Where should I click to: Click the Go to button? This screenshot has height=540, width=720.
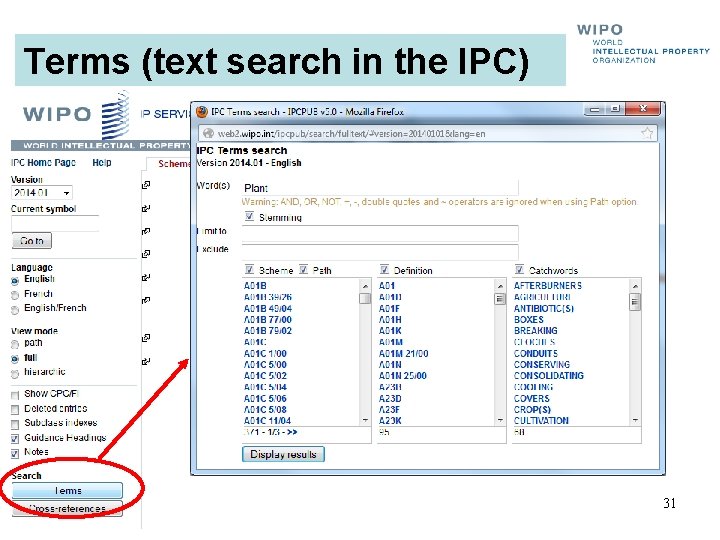[x=32, y=241]
